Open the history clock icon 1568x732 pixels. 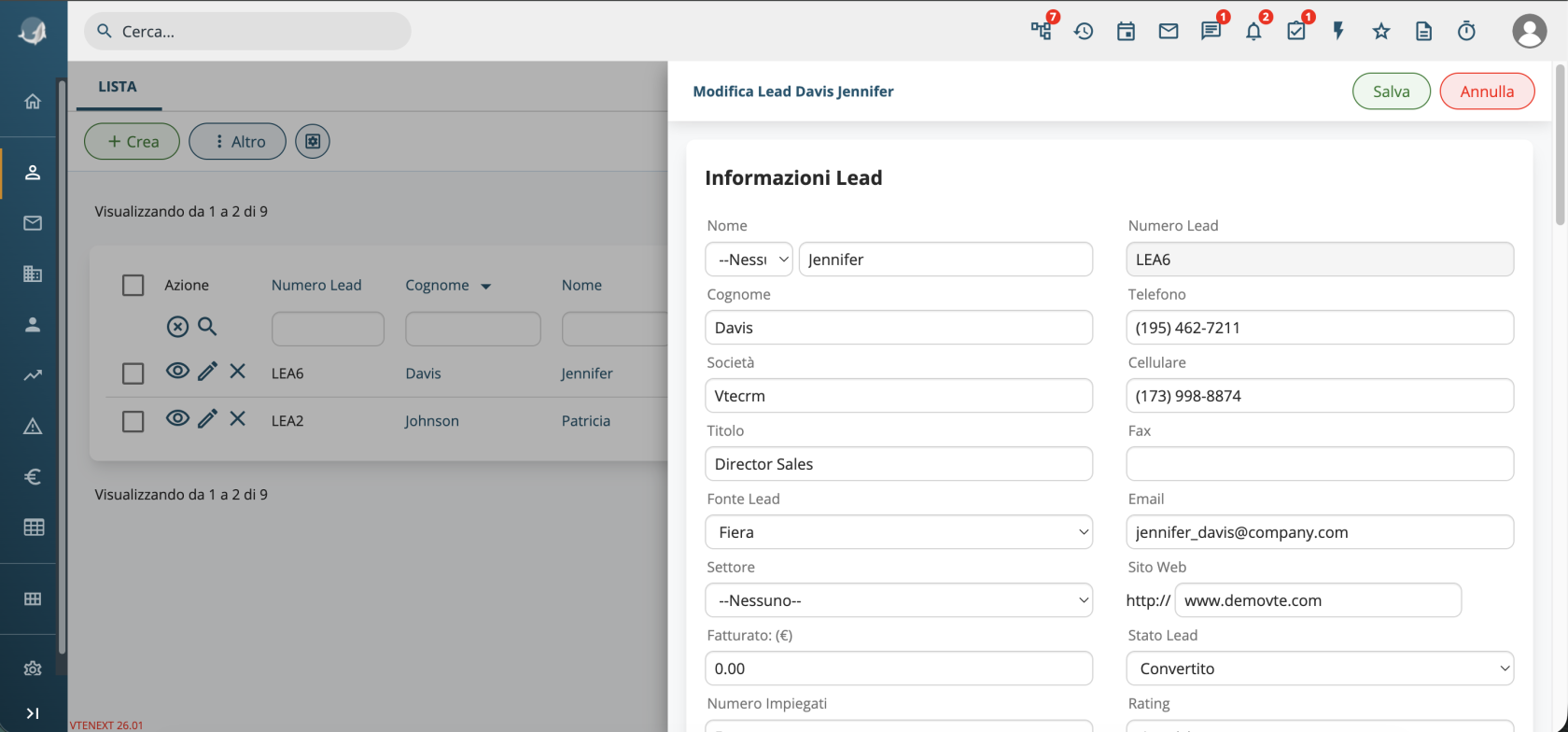point(1084,31)
